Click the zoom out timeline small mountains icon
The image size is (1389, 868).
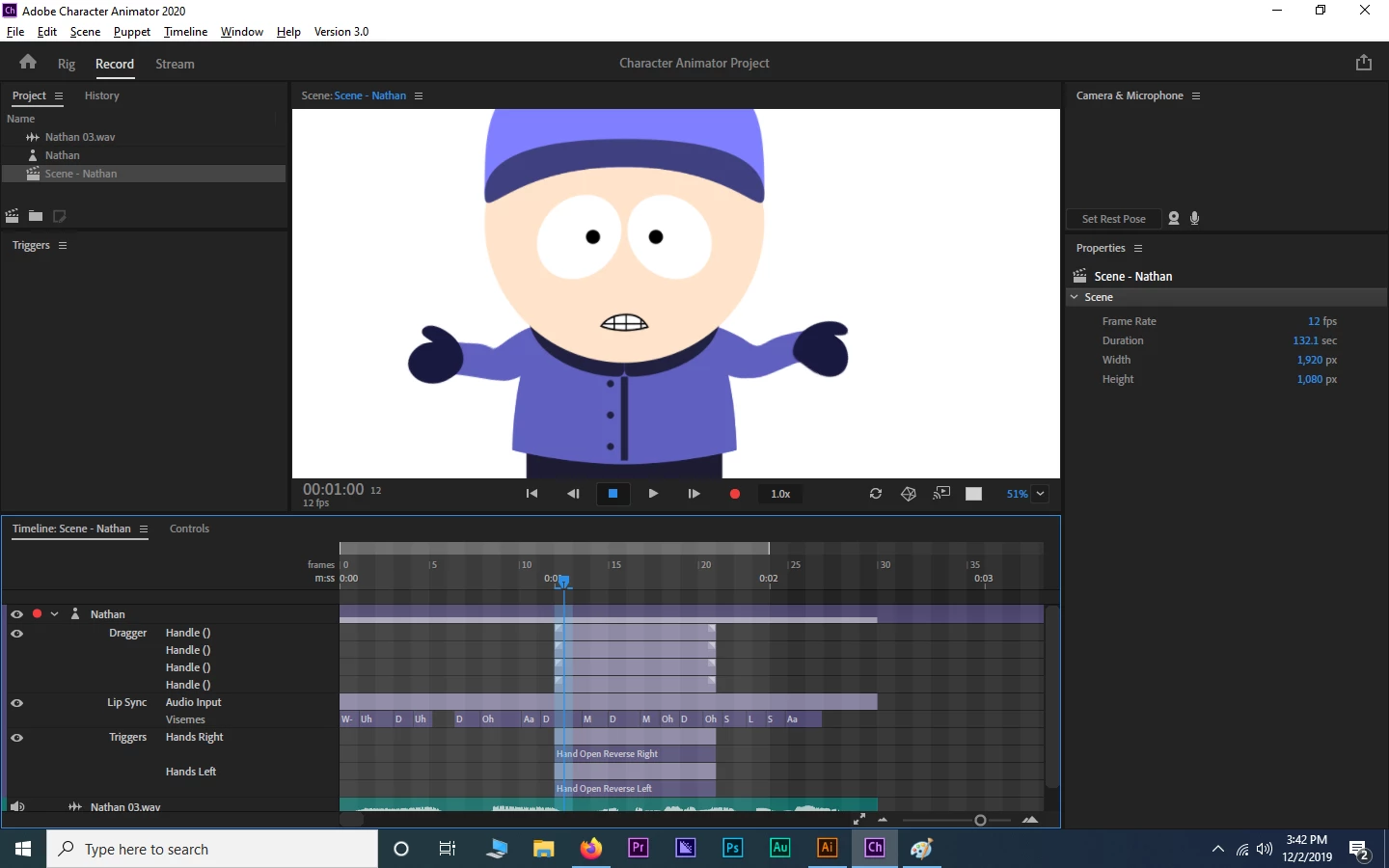point(883,820)
